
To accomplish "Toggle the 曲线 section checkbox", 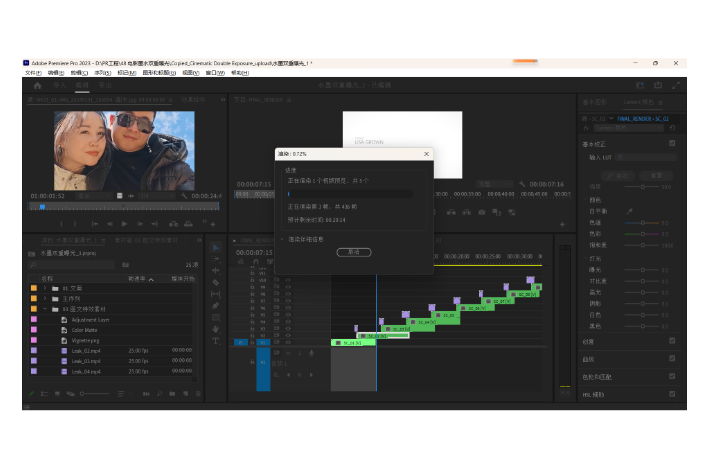I will click(x=672, y=358).
